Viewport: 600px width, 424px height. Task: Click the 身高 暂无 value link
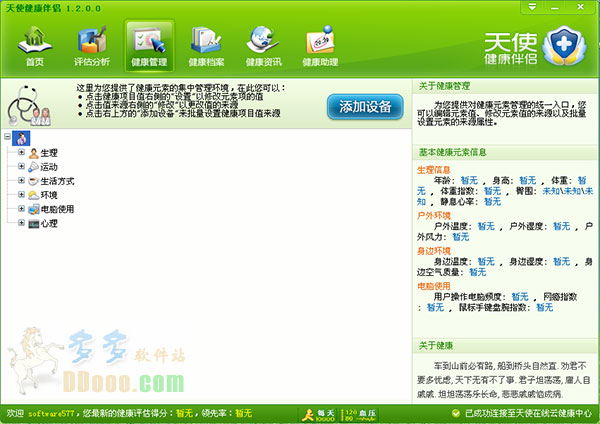tap(528, 180)
